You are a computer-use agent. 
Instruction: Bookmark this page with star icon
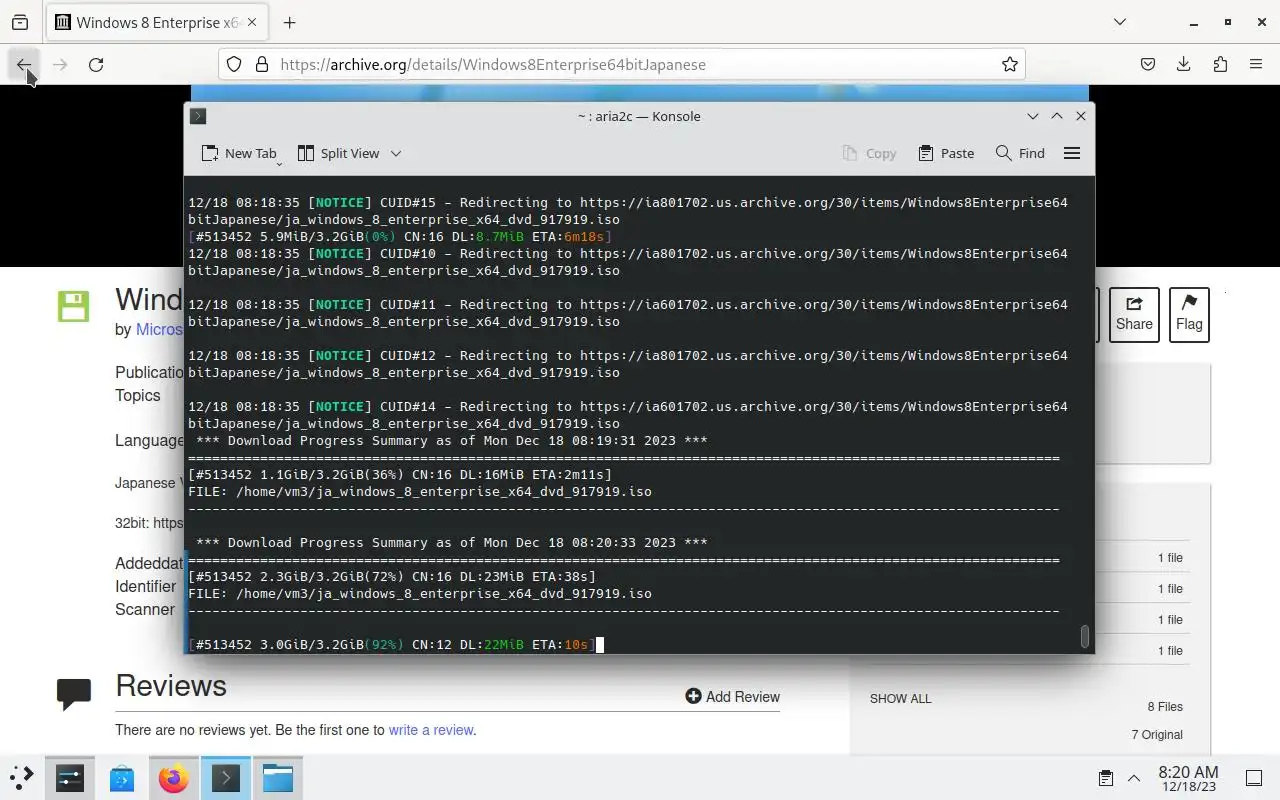1010,64
